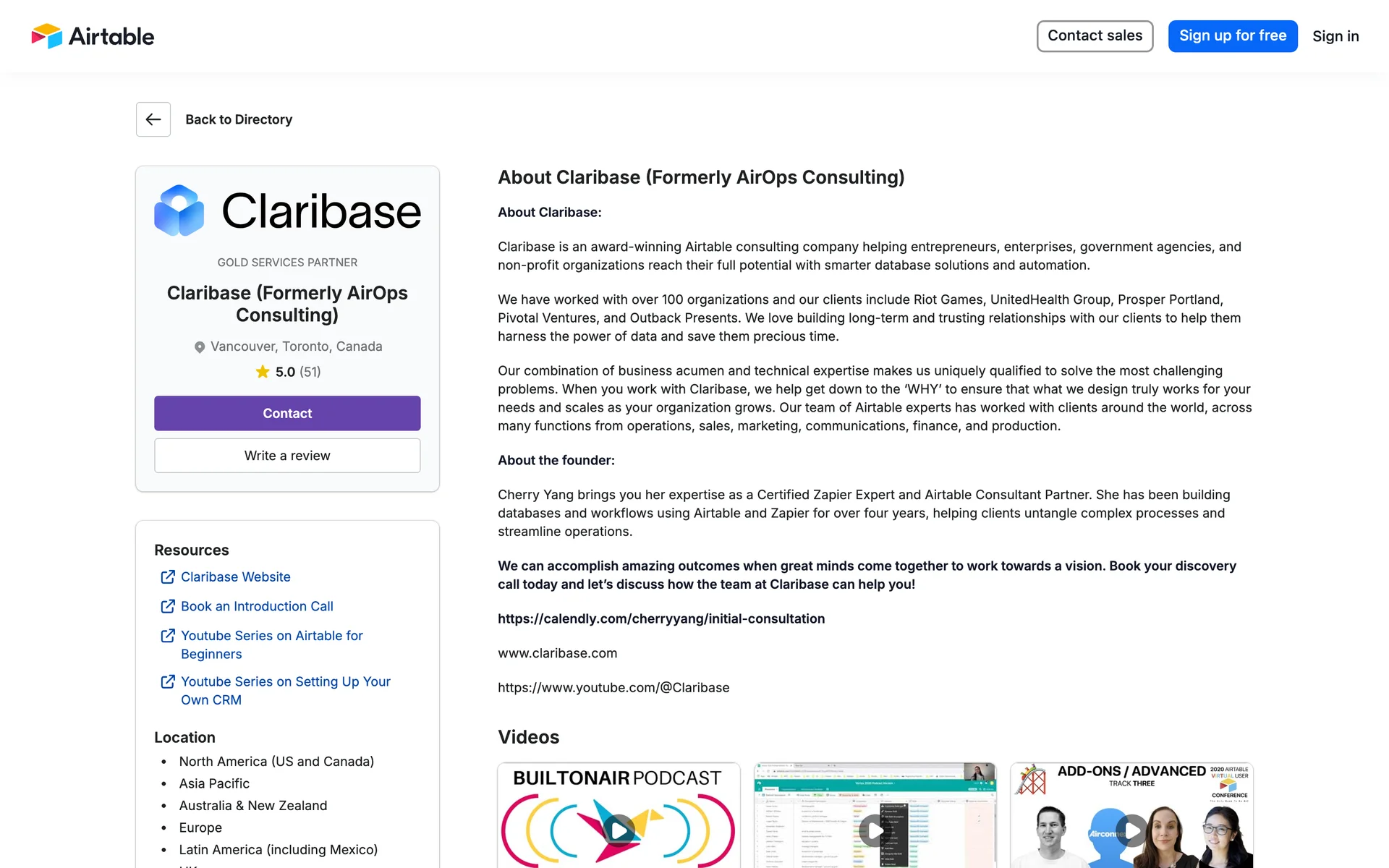This screenshot has width=1389, height=868.
Task: Click the gold star rating icon
Action: 263,372
